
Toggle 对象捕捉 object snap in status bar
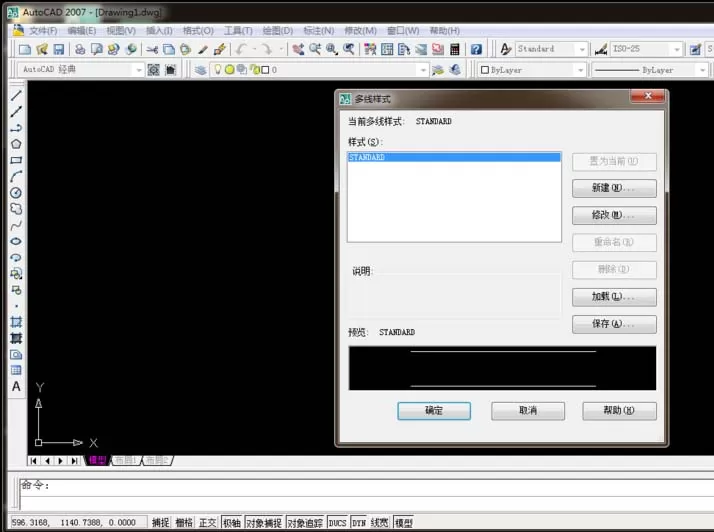[x=264, y=522]
